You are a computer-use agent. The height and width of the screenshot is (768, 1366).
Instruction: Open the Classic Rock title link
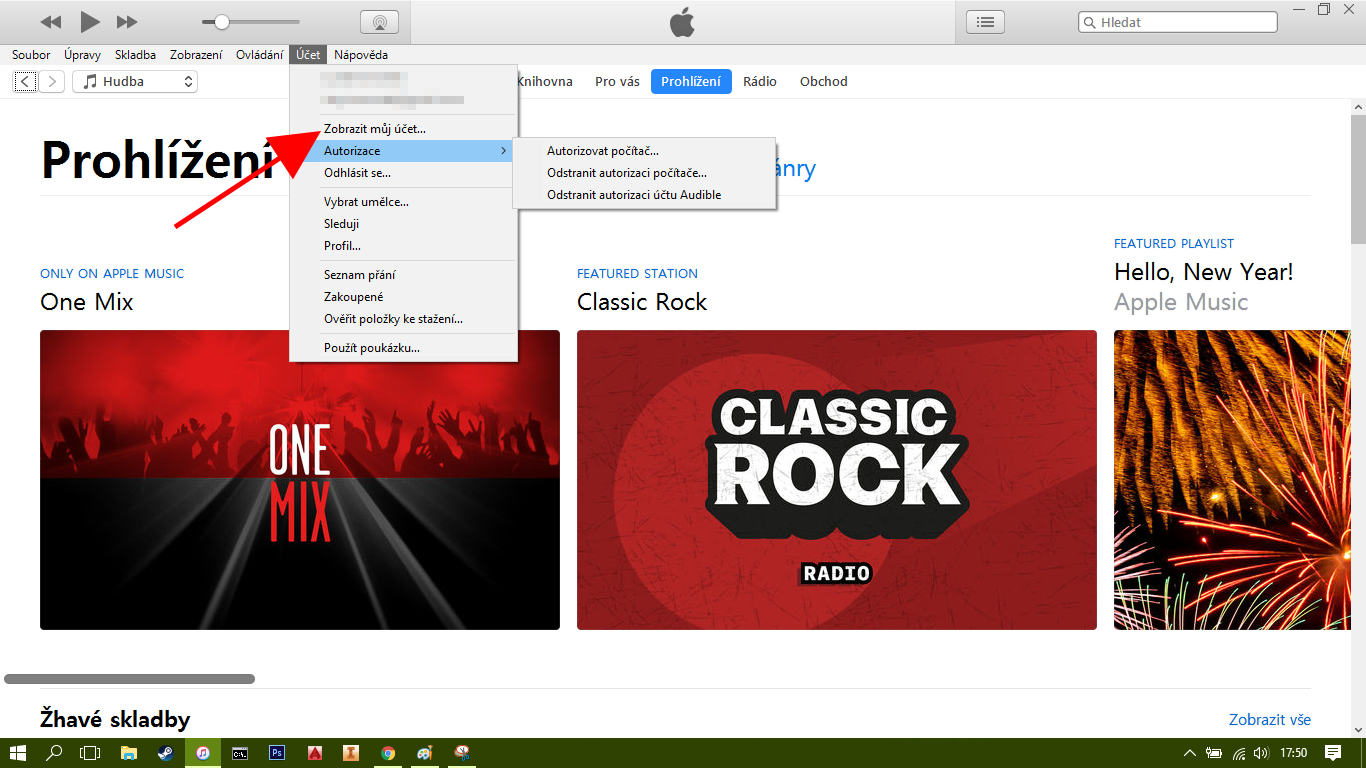[642, 302]
